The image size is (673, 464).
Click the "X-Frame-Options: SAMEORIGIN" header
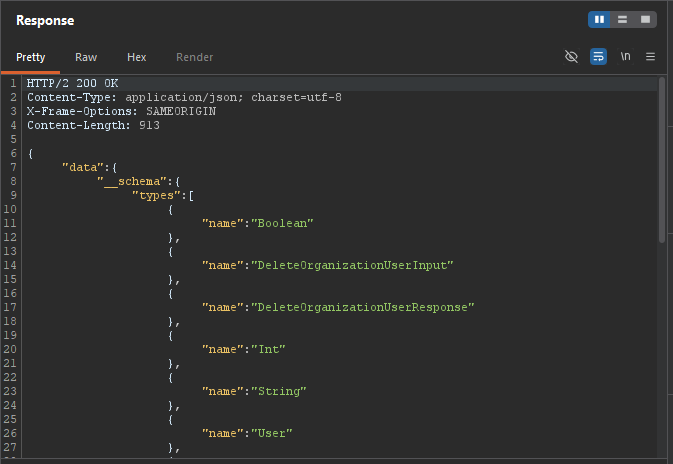[121, 112]
